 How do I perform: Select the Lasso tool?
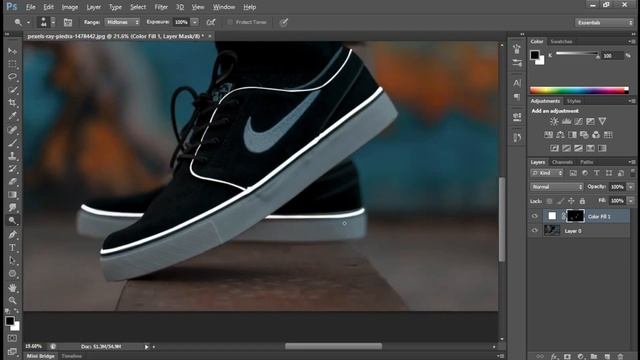point(12,77)
